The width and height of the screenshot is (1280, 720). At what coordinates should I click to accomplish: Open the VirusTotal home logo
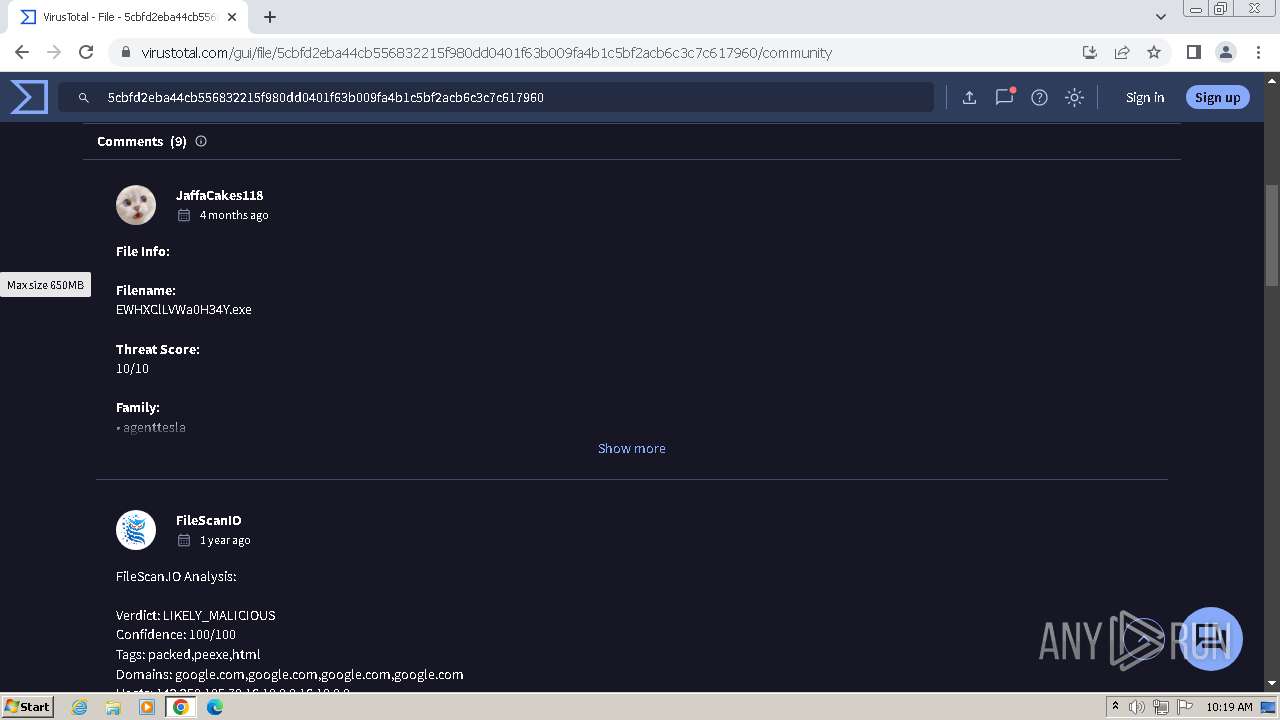coord(29,97)
